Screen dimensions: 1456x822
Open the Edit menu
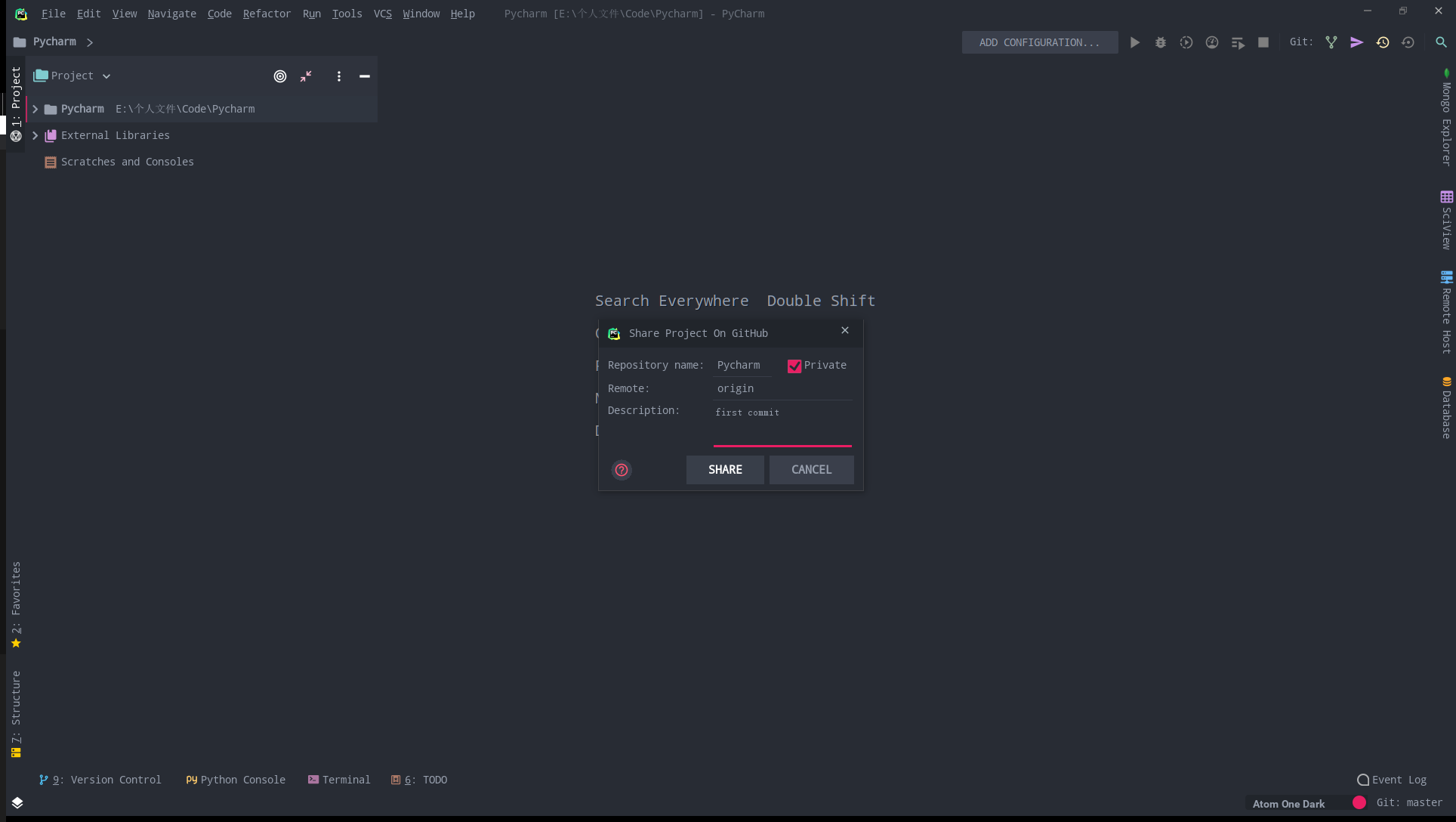point(89,14)
